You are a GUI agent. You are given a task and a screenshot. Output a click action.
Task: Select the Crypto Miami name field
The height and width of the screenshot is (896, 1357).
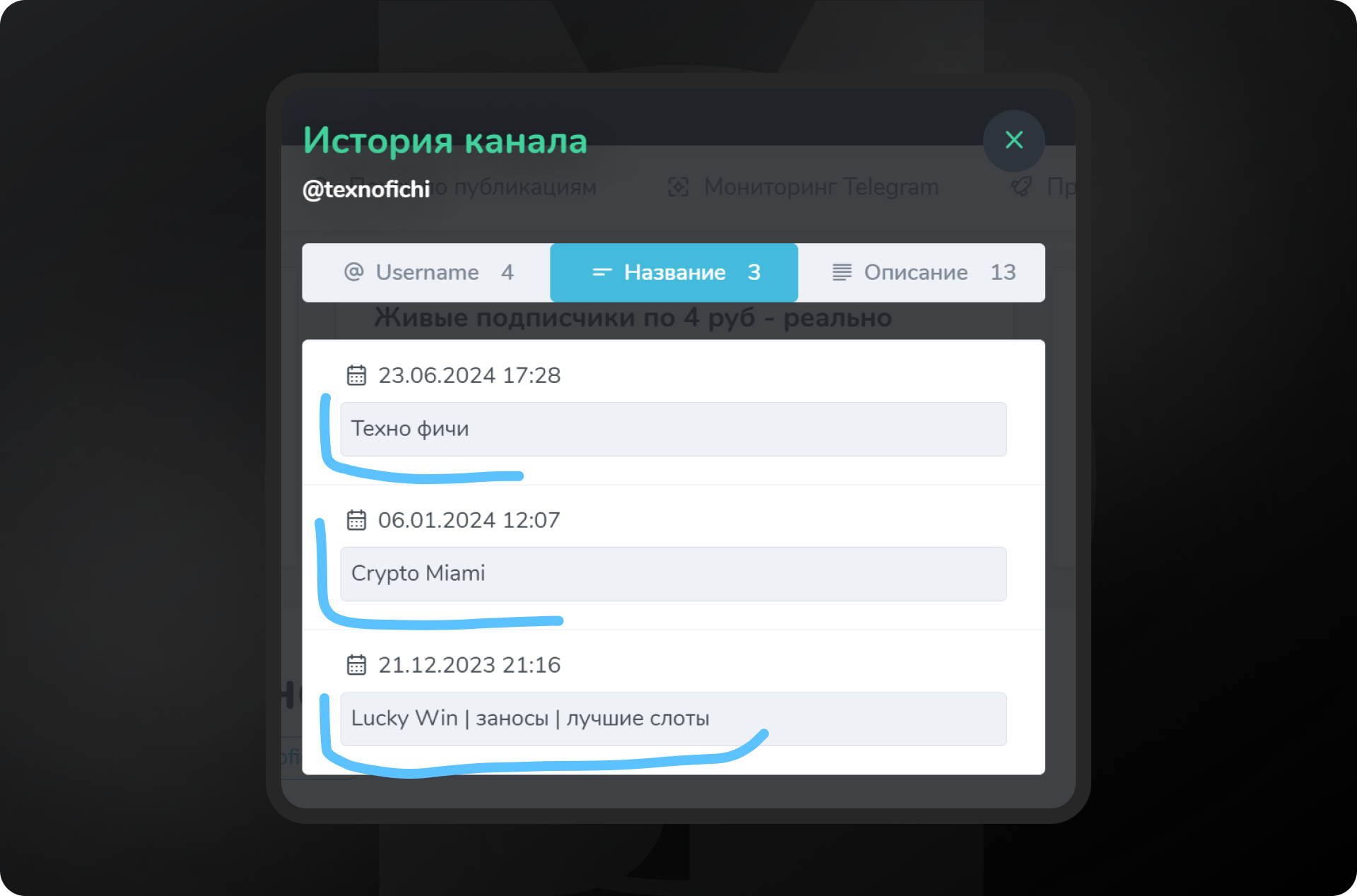coord(674,574)
